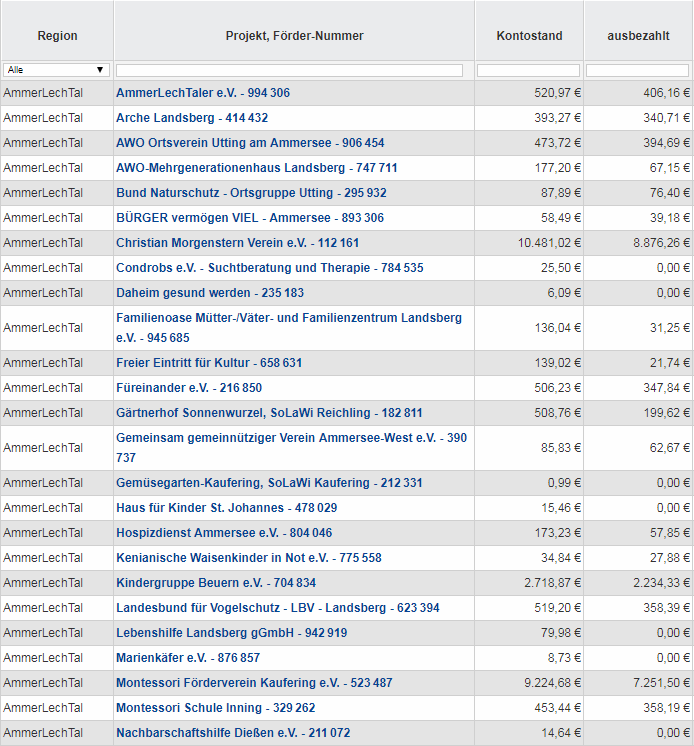Viewport: 694px width, 746px height.
Task: Sort by the Region column header
Action: pyautogui.click(x=57, y=36)
